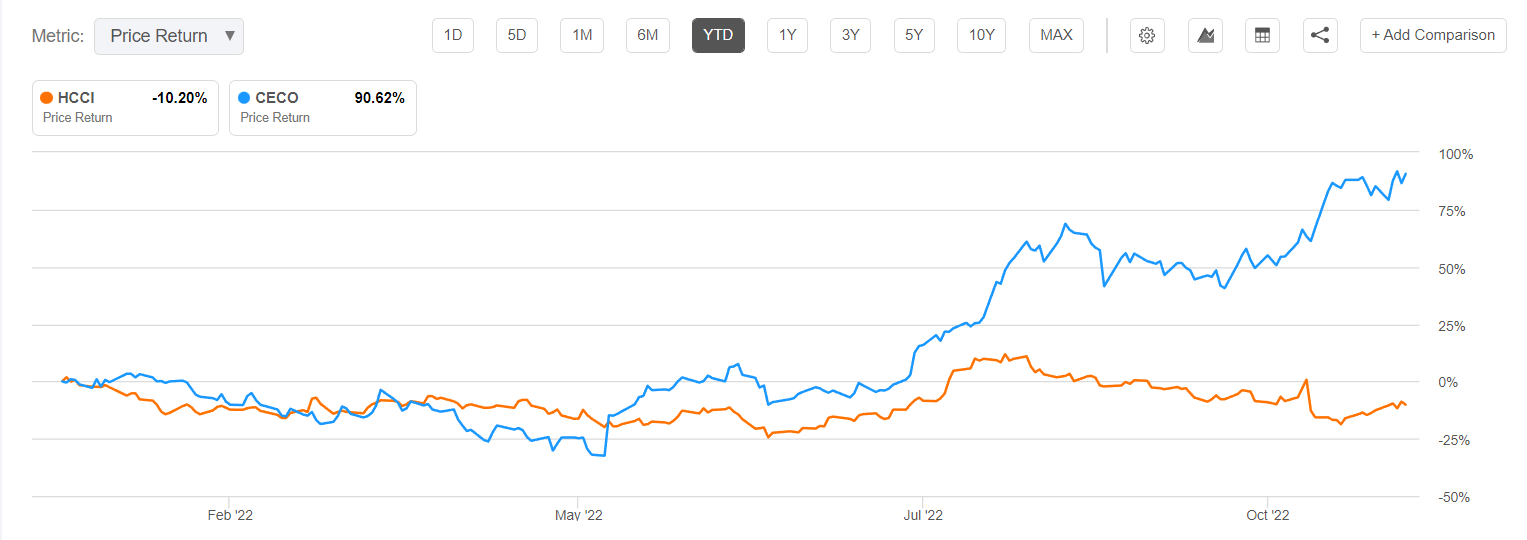Image resolution: width=1527 pixels, height=540 pixels.
Task: Switch to 6M time range
Action: tap(648, 36)
